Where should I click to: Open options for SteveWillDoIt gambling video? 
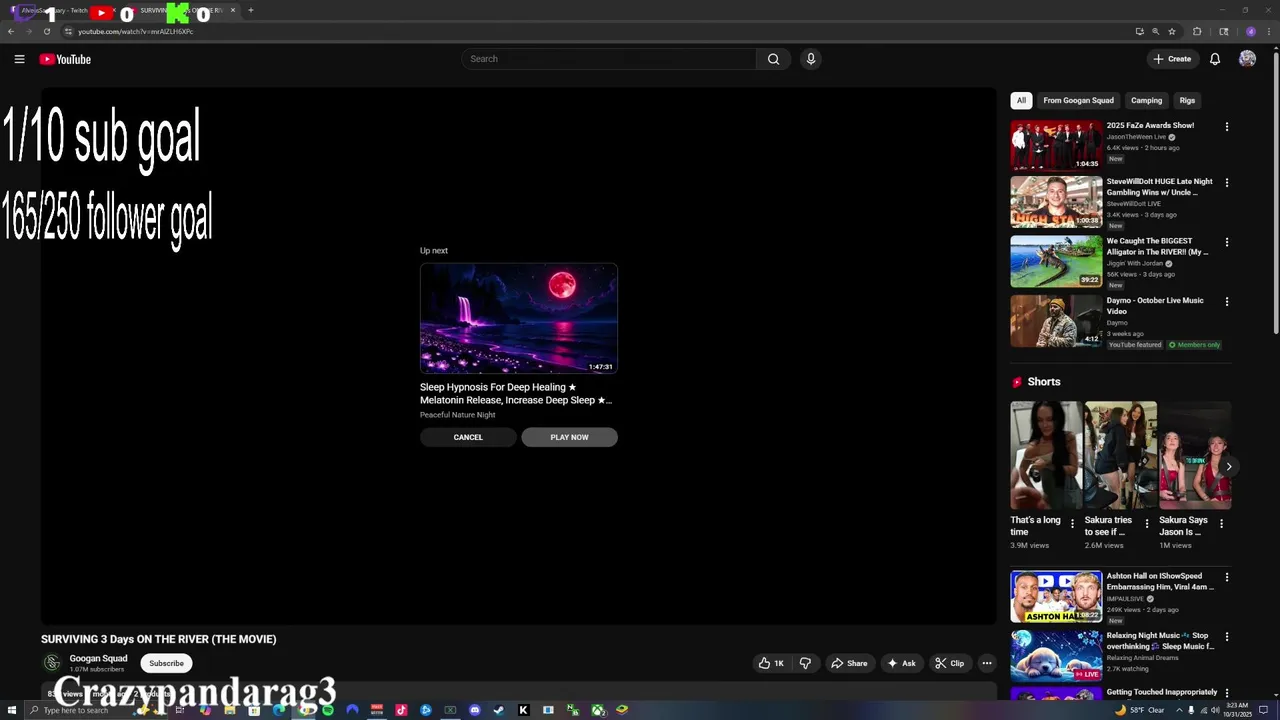(1227, 183)
